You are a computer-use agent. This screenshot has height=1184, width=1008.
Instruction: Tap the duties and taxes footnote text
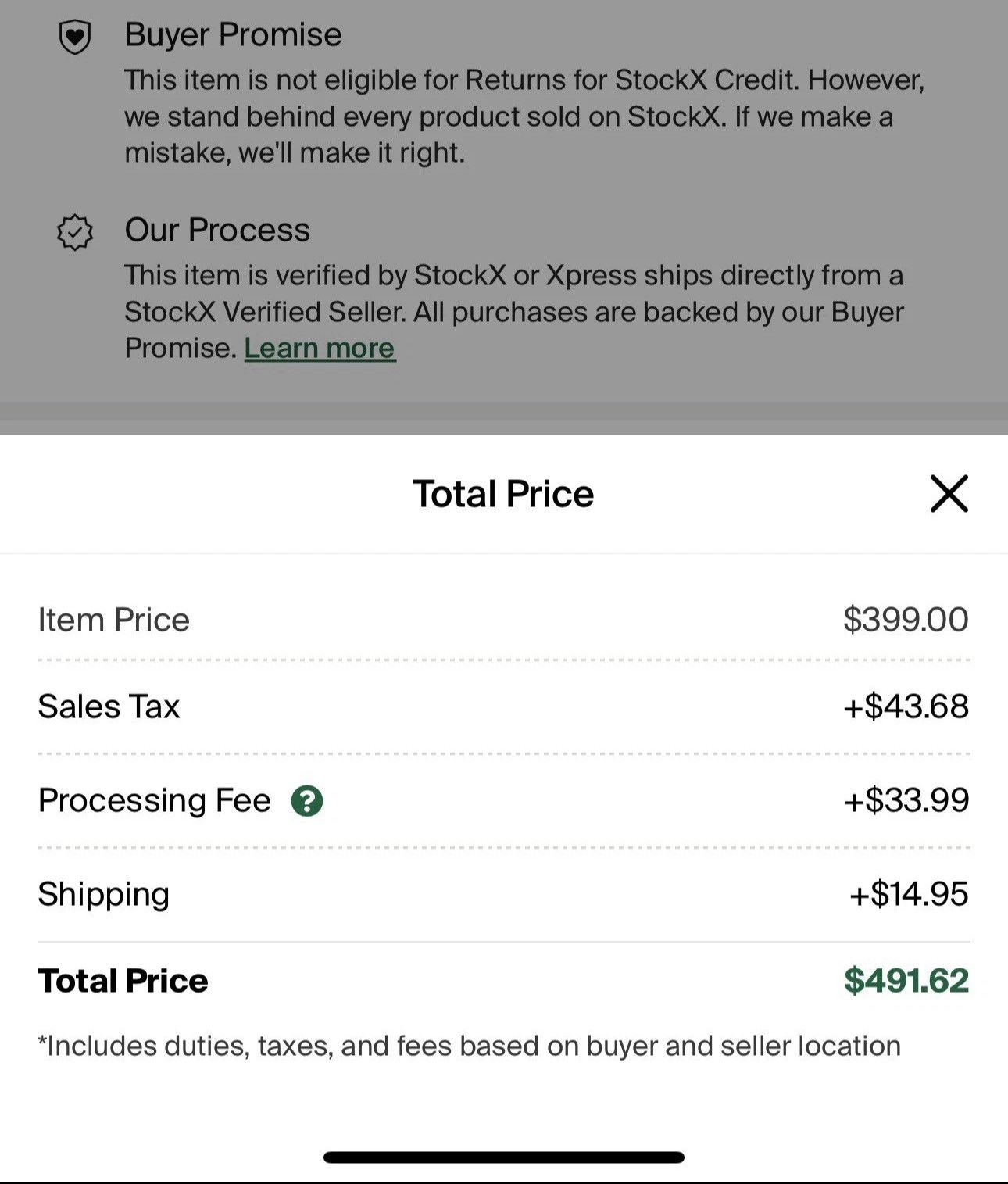point(470,1046)
